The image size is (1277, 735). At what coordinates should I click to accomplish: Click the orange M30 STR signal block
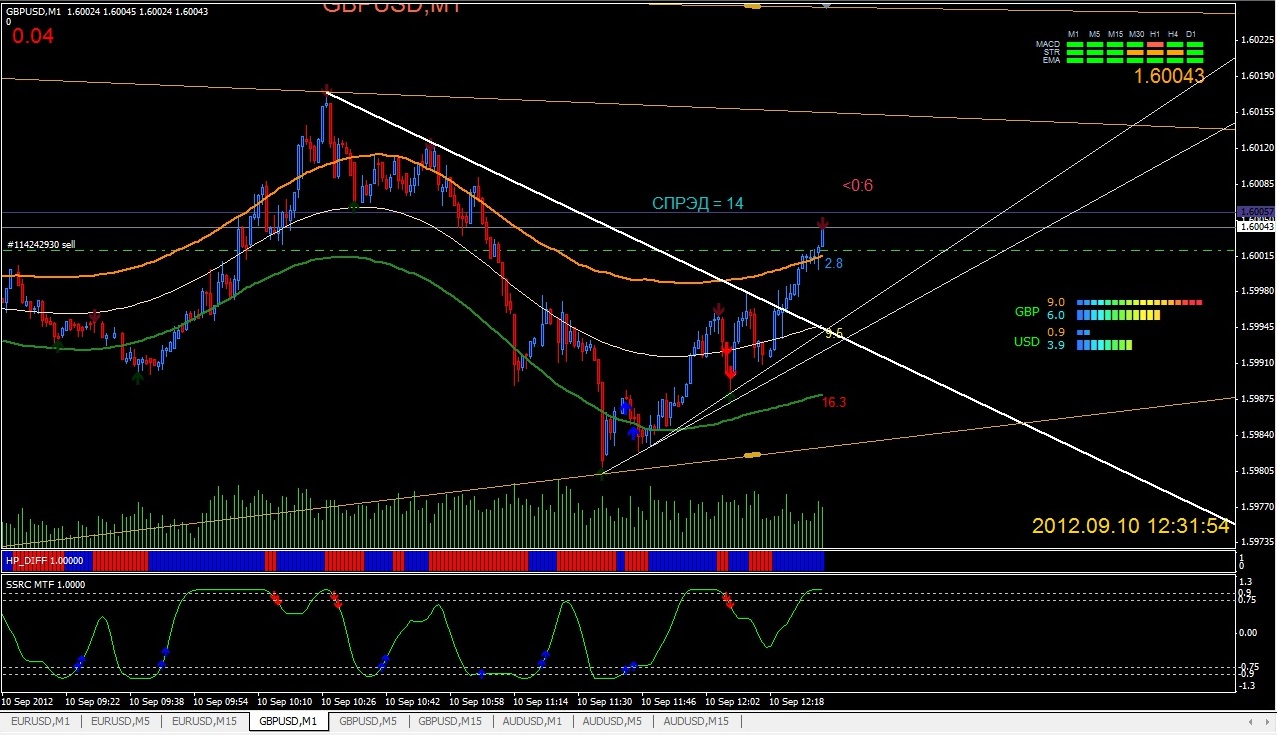(1135, 52)
